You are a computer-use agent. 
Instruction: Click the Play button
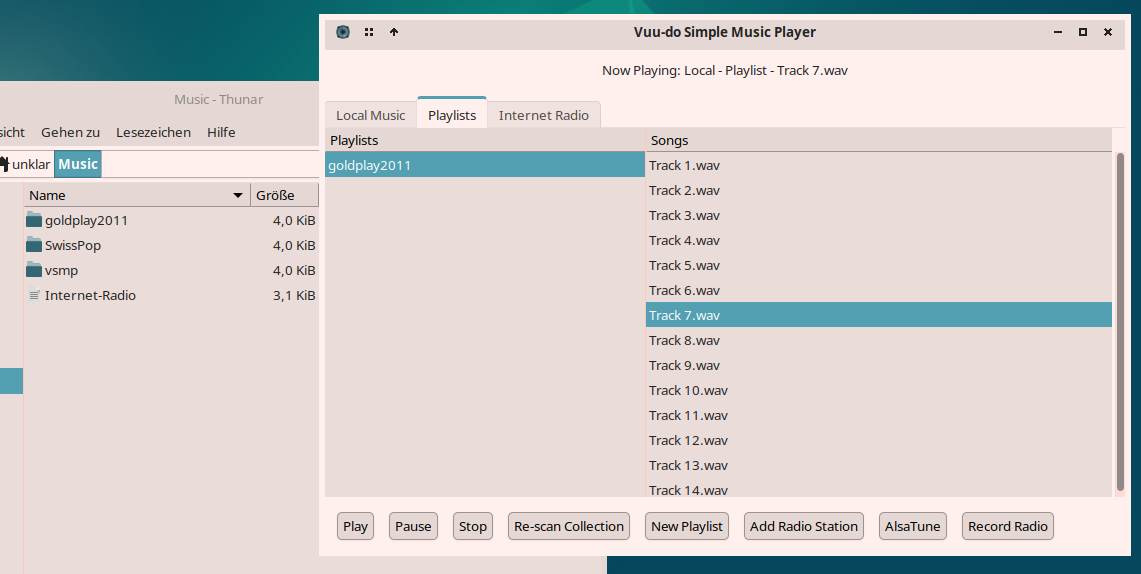[x=355, y=526]
